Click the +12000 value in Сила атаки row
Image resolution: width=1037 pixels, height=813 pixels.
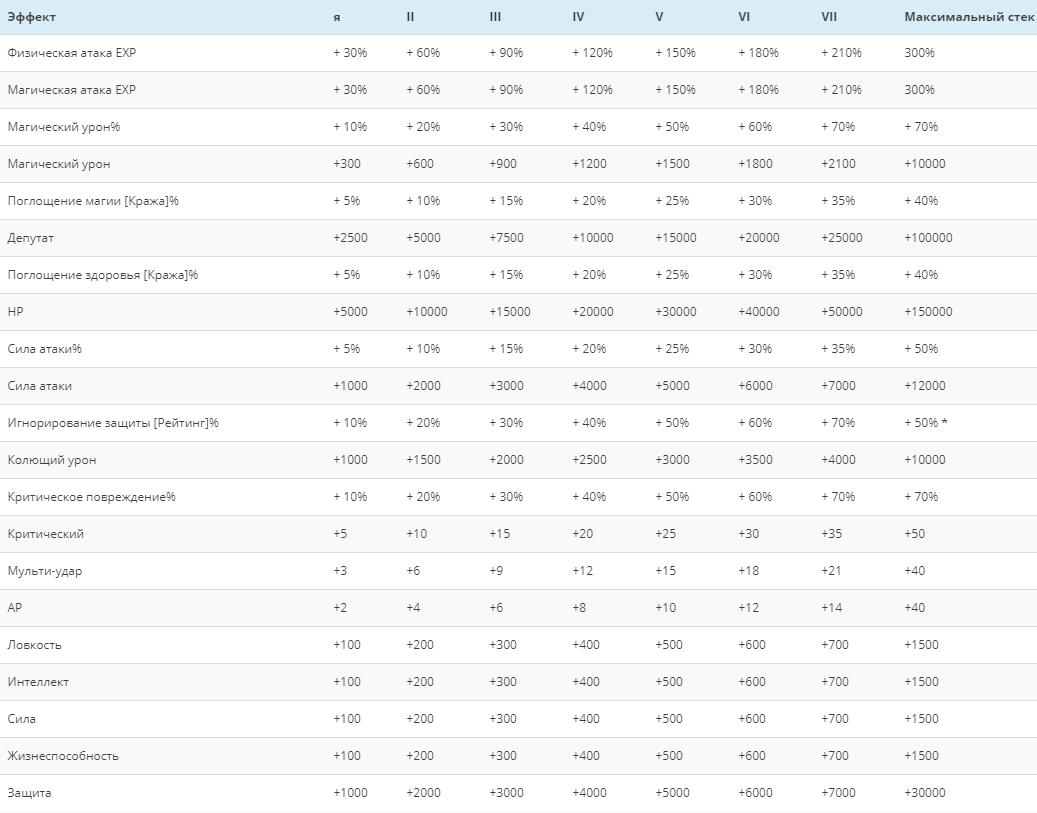(x=925, y=386)
